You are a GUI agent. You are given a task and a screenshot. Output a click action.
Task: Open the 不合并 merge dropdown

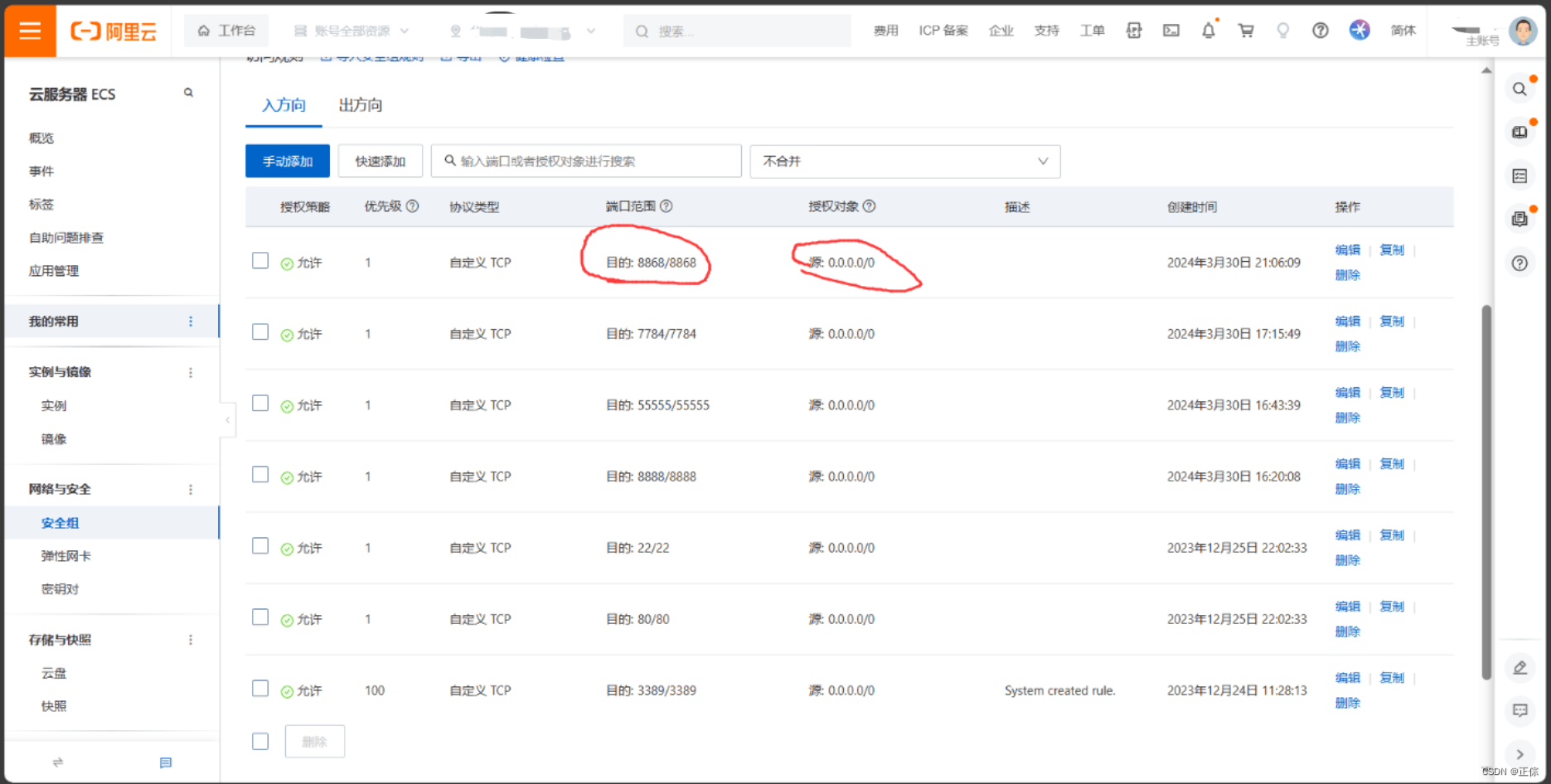[904, 162]
